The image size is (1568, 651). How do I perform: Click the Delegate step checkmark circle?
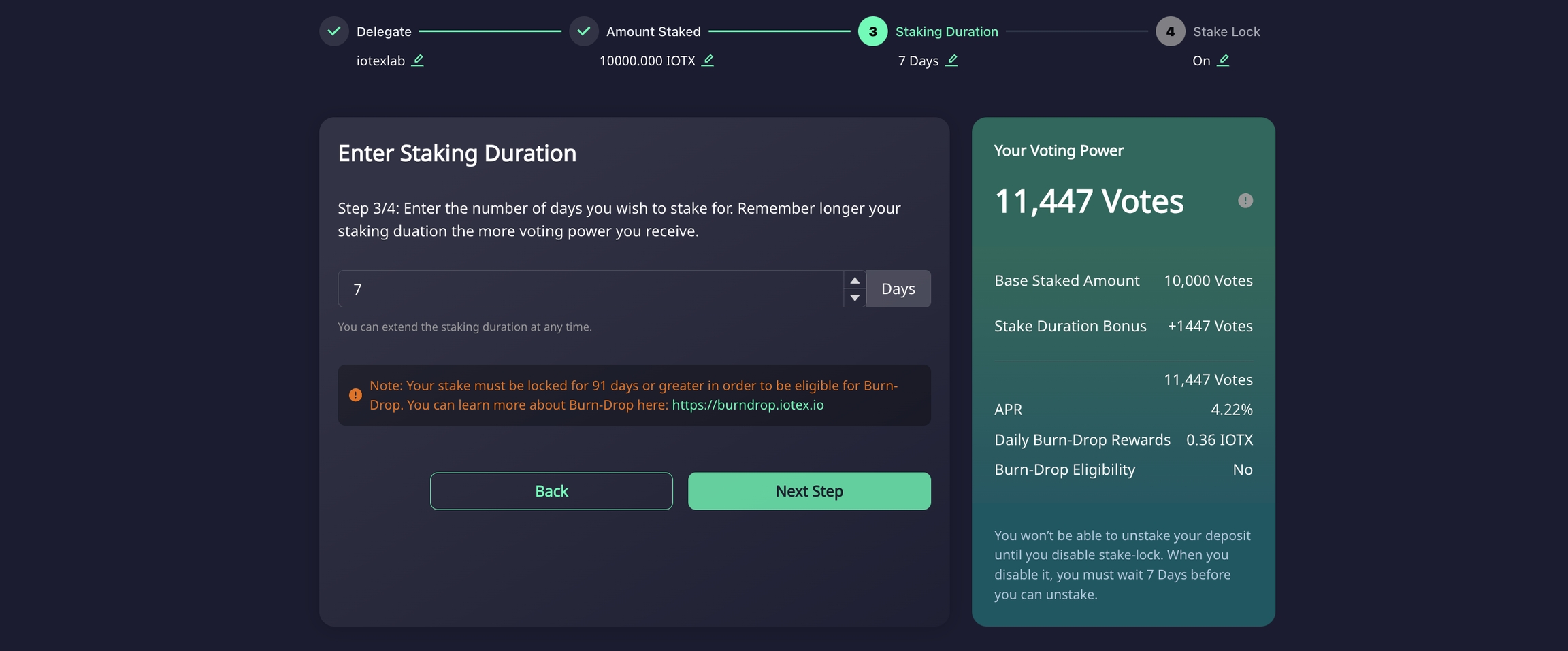(334, 31)
